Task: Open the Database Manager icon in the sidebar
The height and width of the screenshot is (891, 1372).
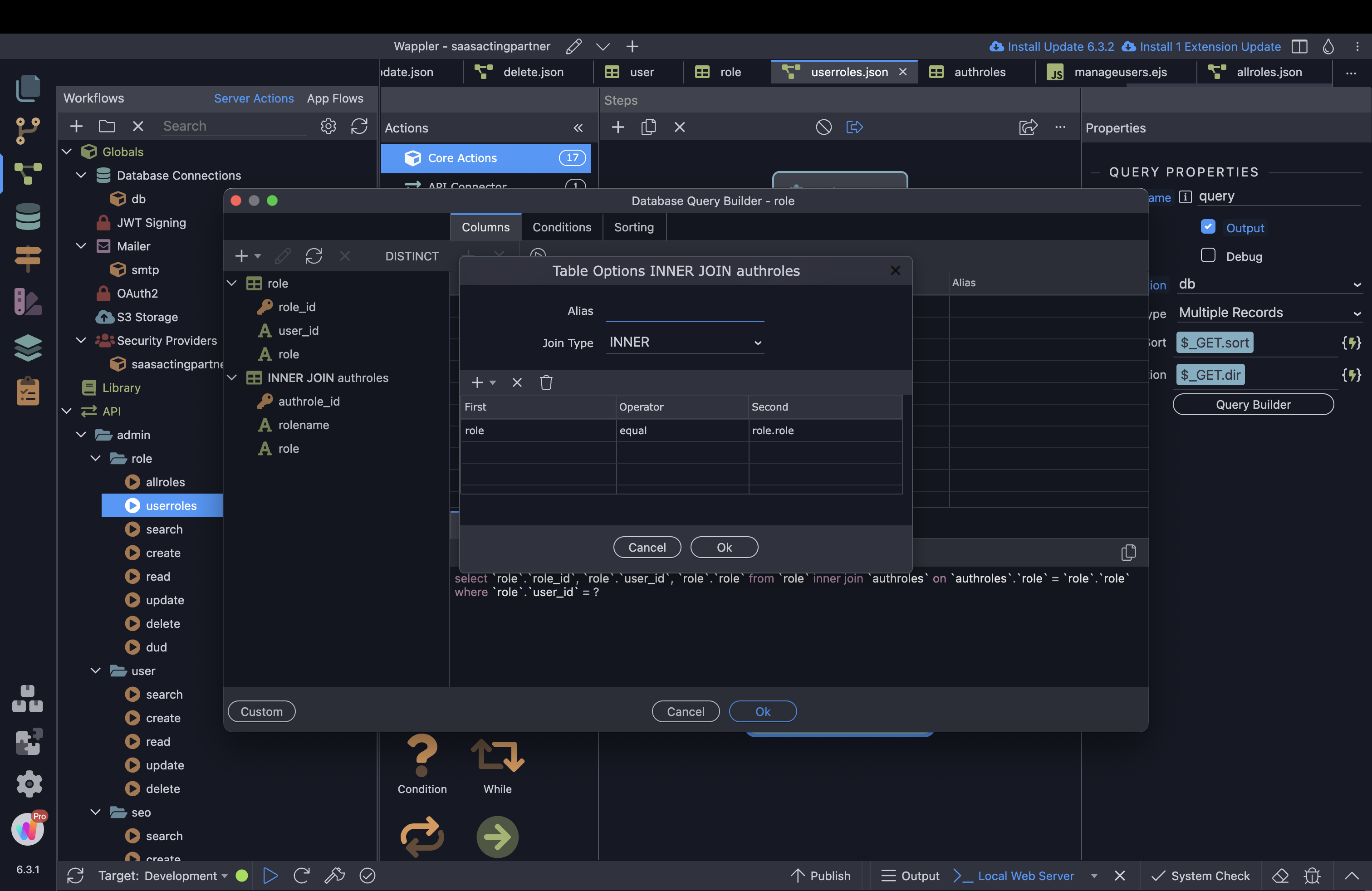Action: point(28,217)
